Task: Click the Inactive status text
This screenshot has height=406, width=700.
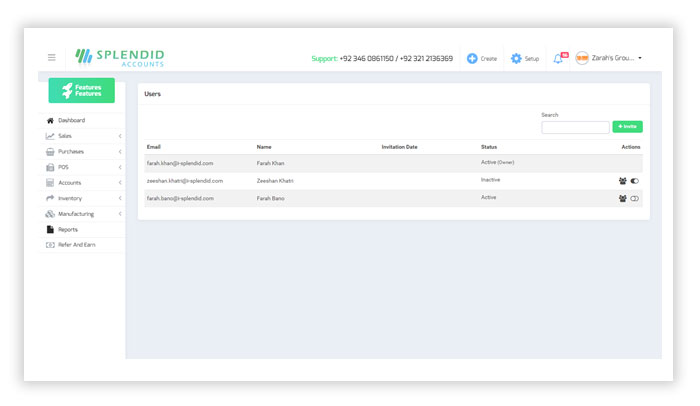Action: (490, 180)
